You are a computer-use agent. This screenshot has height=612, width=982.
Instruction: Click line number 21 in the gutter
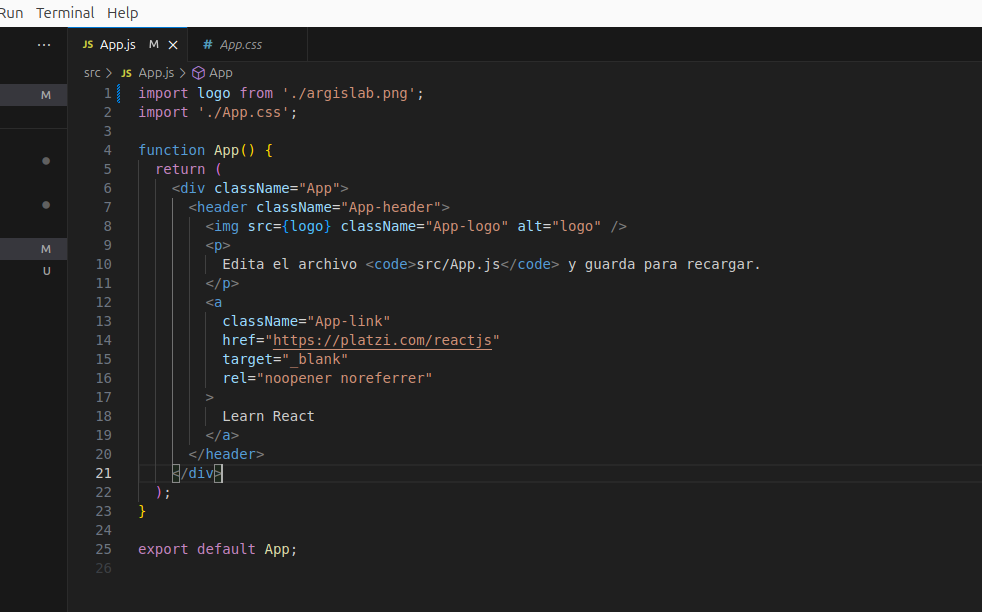tap(104, 473)
